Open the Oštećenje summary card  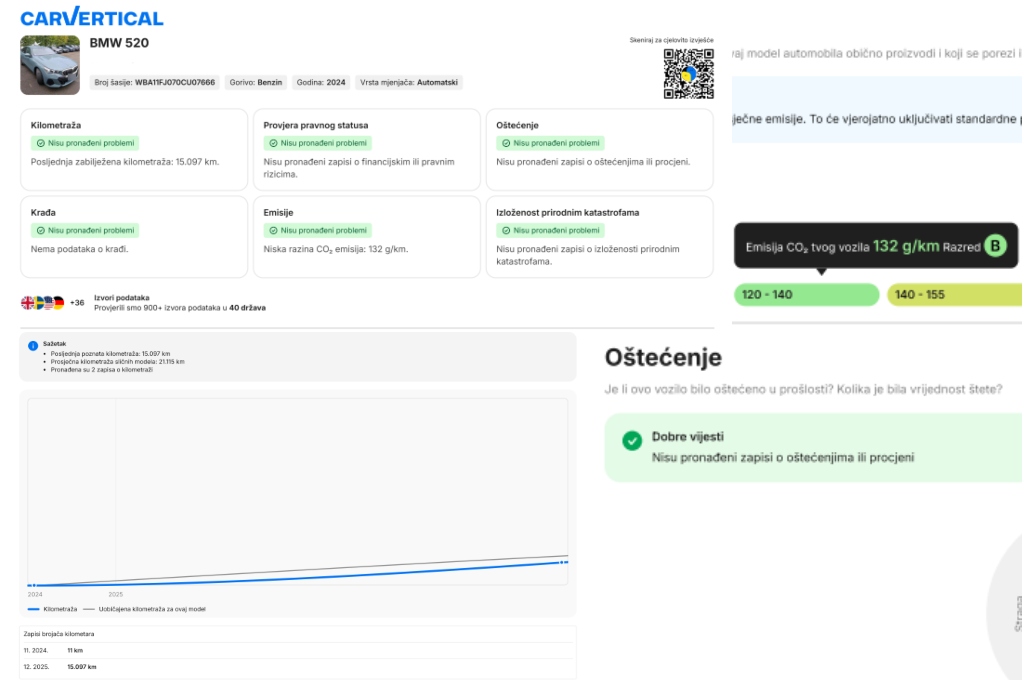(x=599, y=149)
